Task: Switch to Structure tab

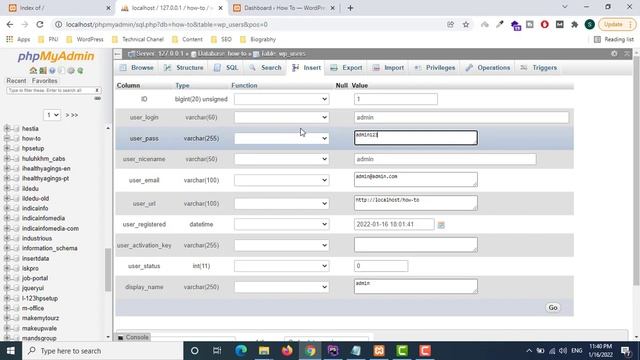Action: [184, 68]
